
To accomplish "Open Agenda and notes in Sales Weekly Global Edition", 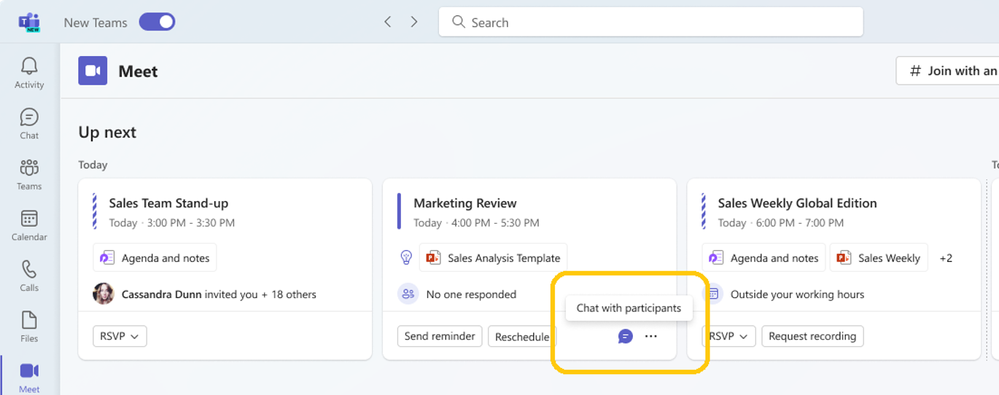I will coord(764,258).
